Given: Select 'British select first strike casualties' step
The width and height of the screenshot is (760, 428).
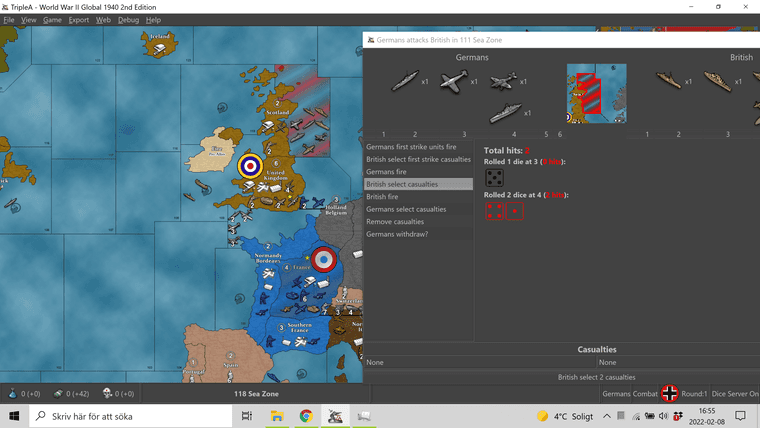Looking at the screenshot, I should [x=418, y=159].
